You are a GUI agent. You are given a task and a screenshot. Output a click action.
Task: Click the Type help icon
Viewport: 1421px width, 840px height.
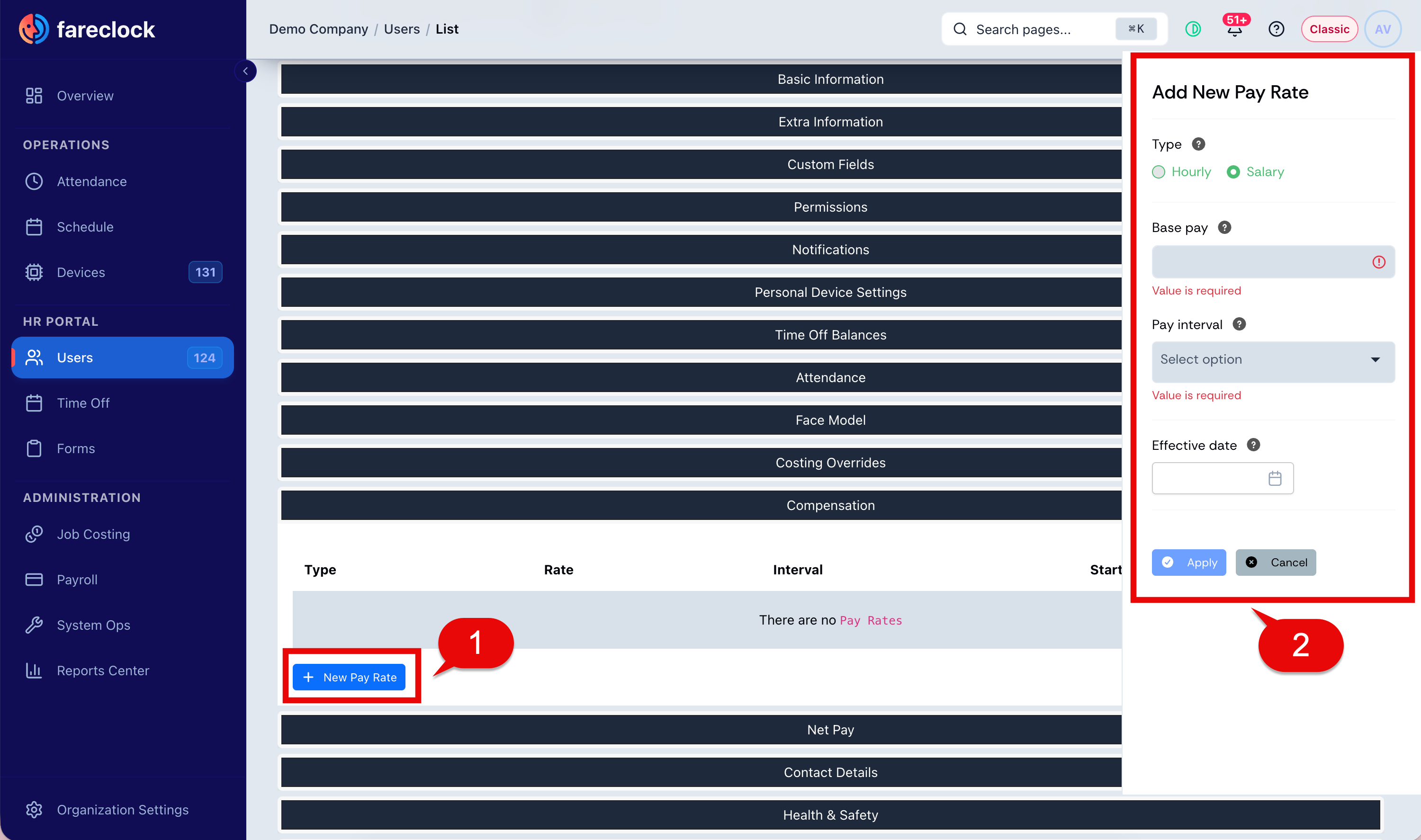point(1198,144)
